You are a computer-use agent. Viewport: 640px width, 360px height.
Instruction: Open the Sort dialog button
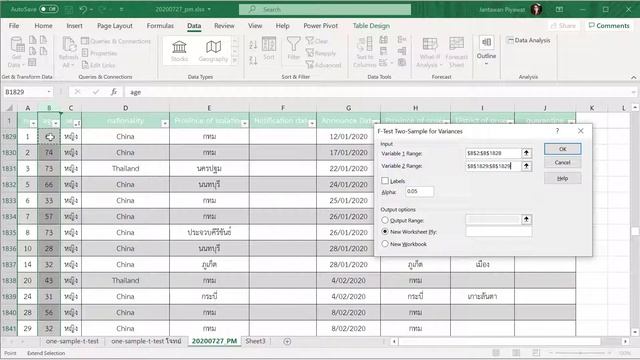[x=269, y=49]
